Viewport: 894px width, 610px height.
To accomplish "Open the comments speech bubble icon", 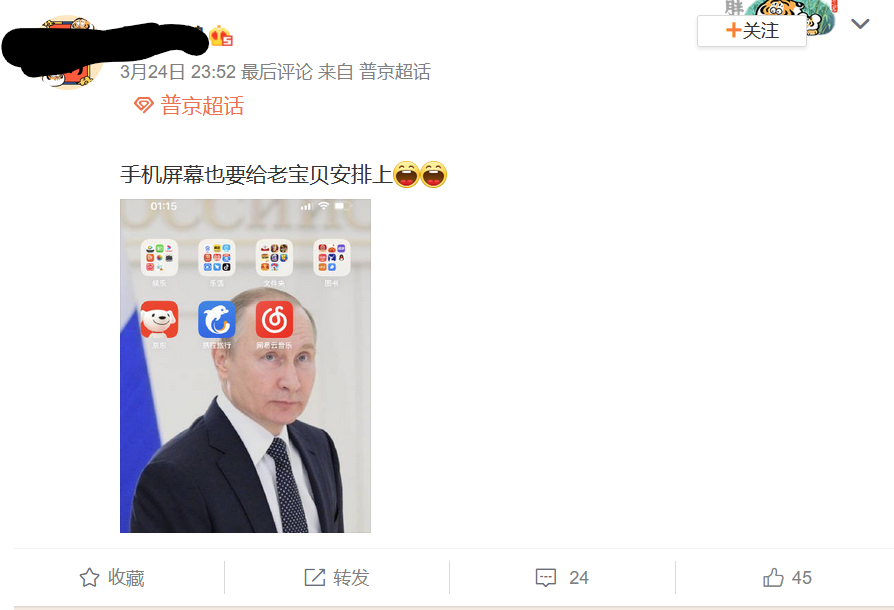I will (546, 578).
